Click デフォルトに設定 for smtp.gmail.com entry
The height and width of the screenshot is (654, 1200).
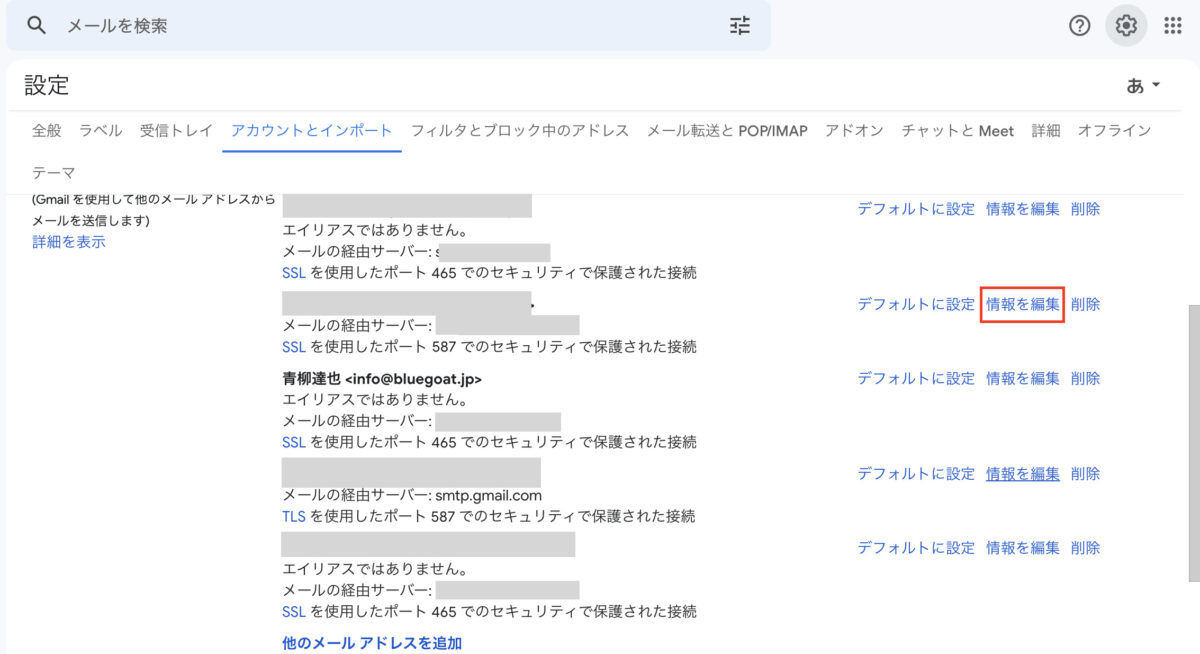[x=916, y=474]
